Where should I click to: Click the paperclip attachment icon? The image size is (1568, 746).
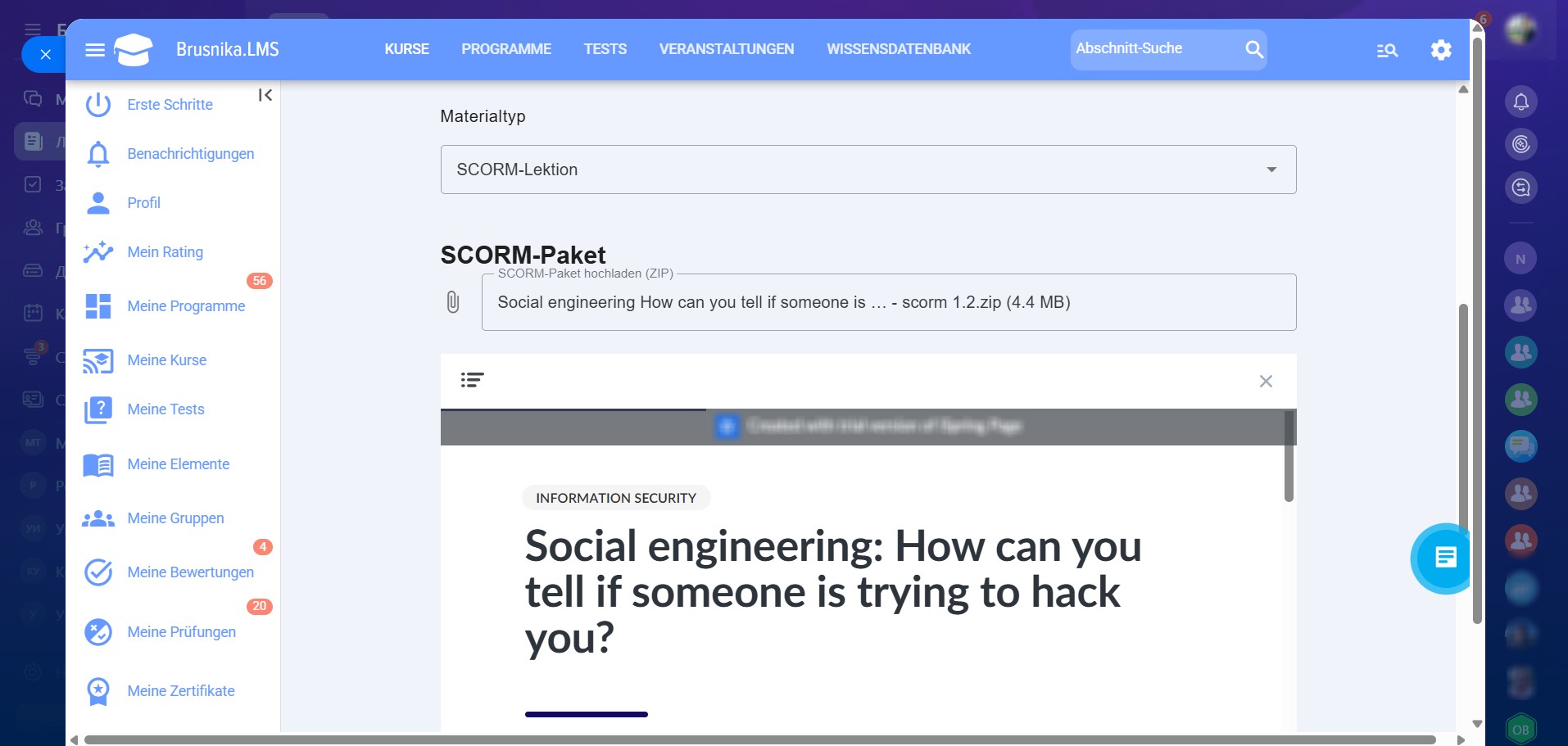tap(453, 302)
